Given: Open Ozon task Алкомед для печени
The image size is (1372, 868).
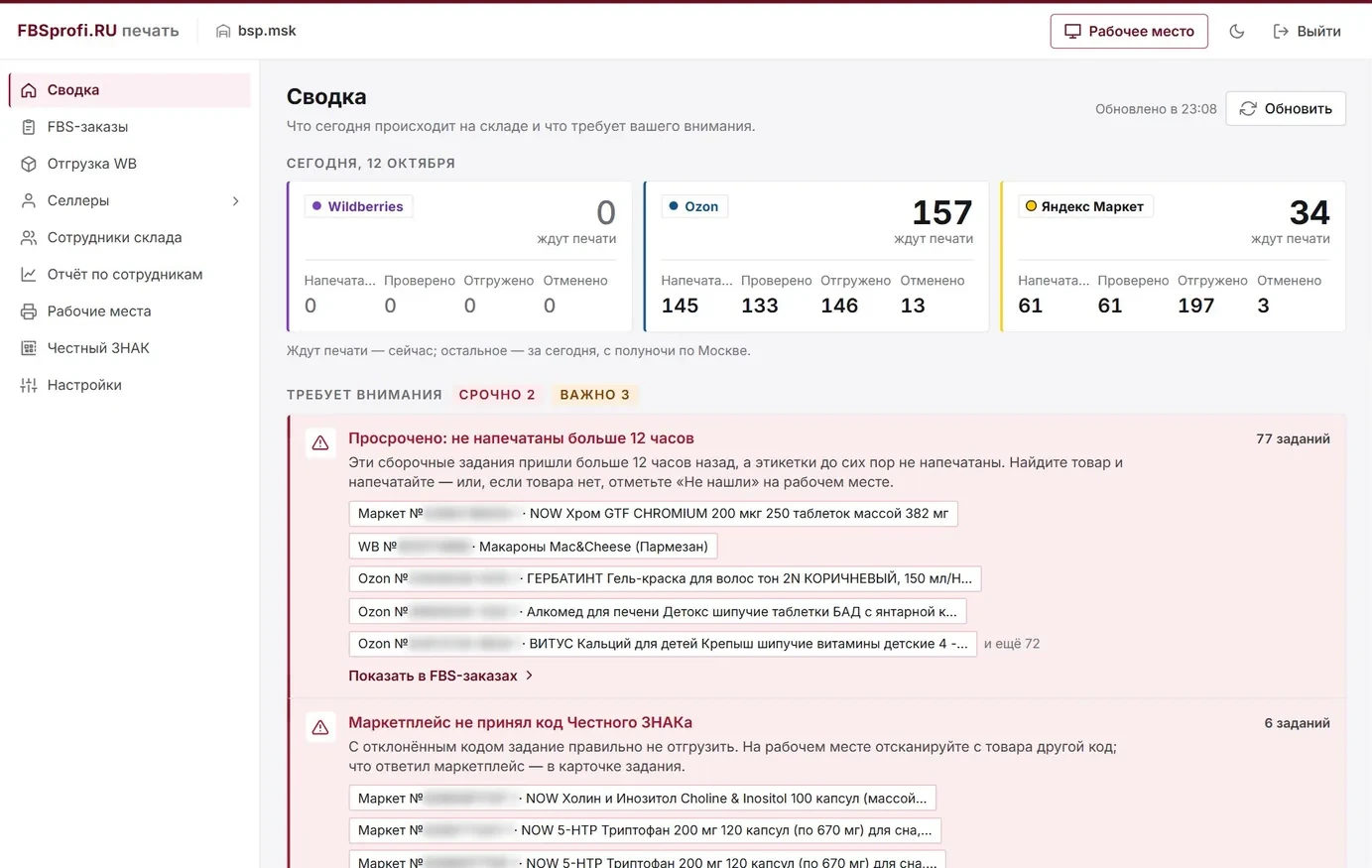Looking at the screenshot, I should pyautogui.click(x=658, y=612).
